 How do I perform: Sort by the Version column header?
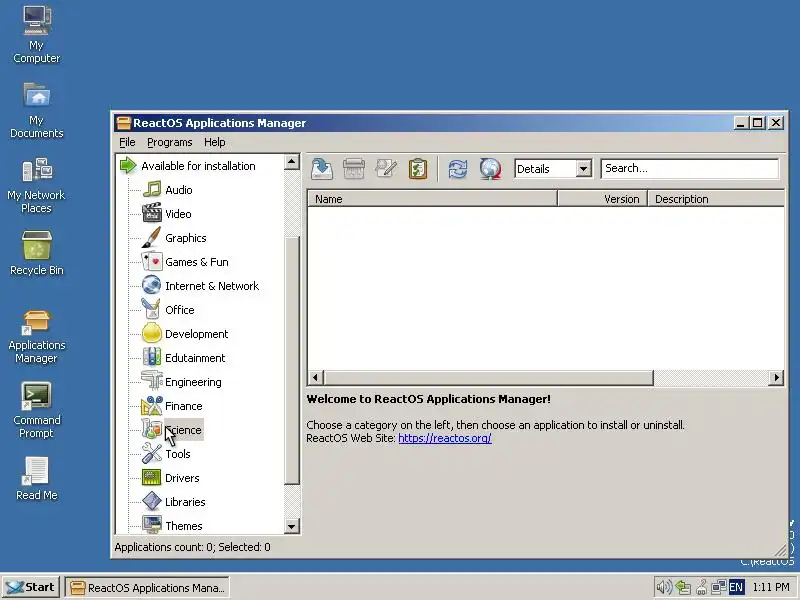click(x=603, y=199)
